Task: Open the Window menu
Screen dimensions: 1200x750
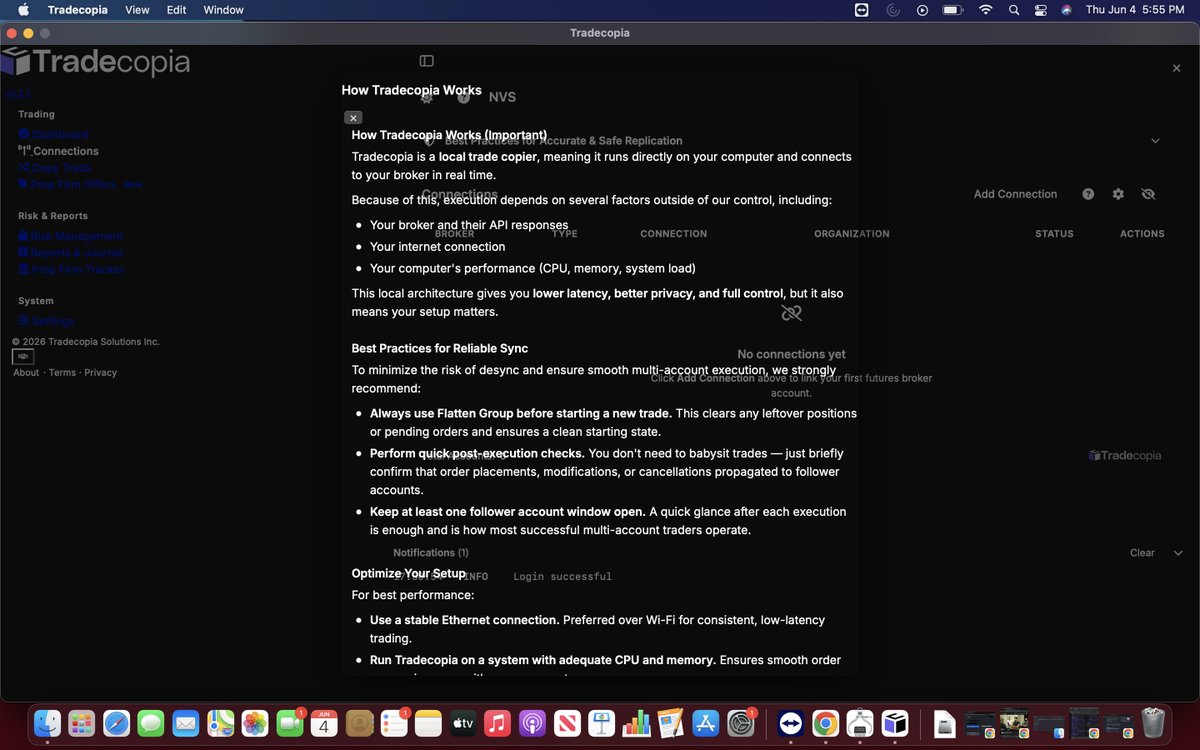Action: point(224,10)
